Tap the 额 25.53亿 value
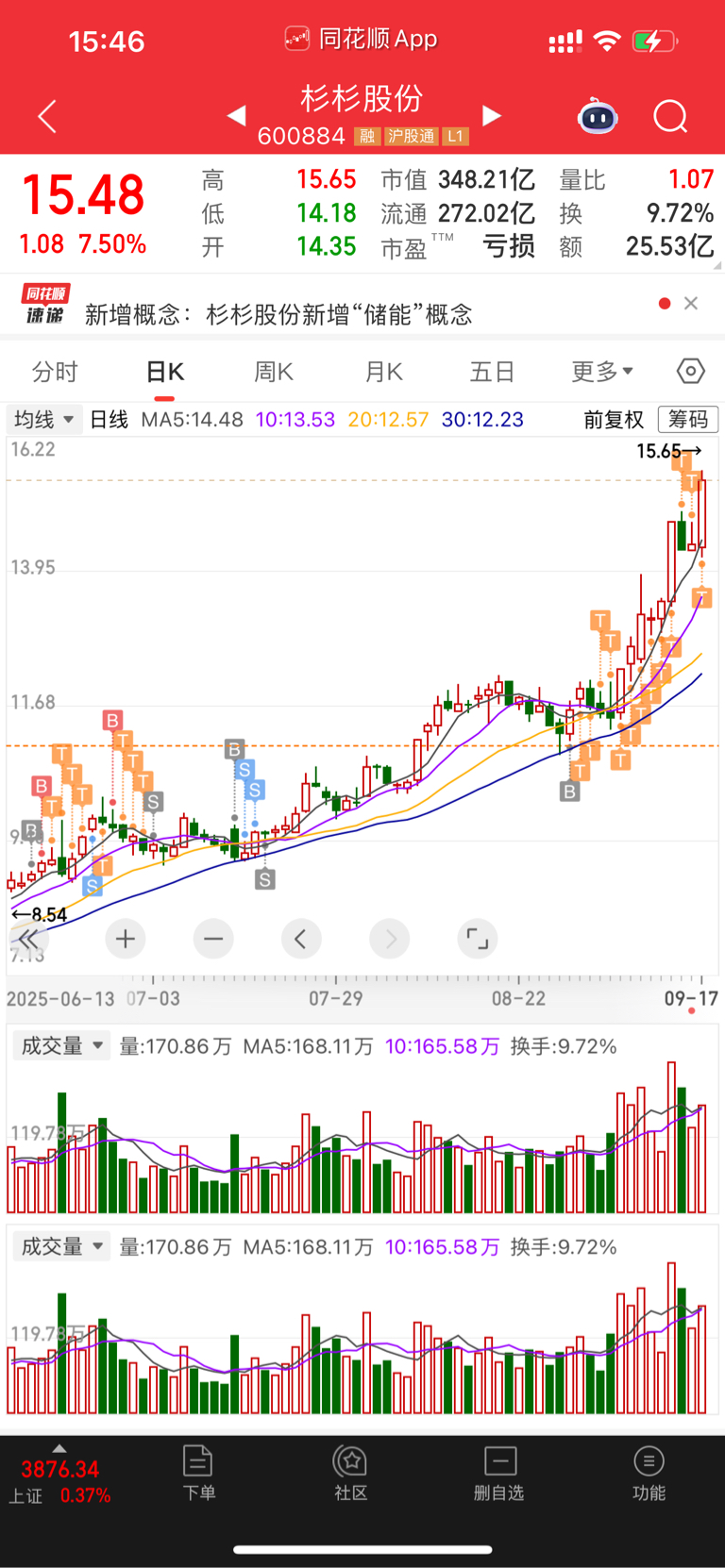725x1568 pixels. [636, 246]
